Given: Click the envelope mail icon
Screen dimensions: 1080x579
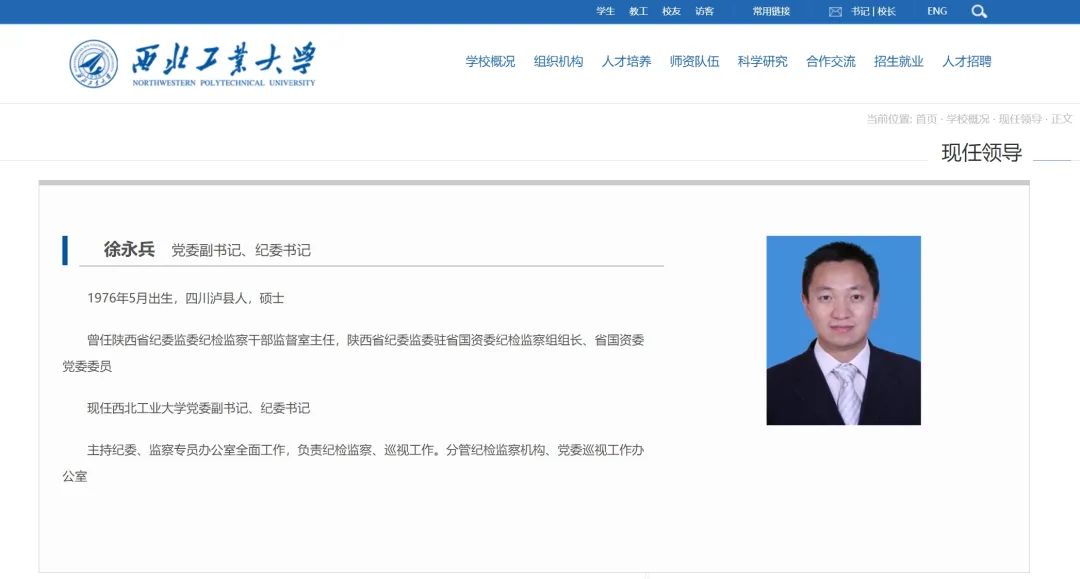Looking at the screenshot, I should (835, 12).
